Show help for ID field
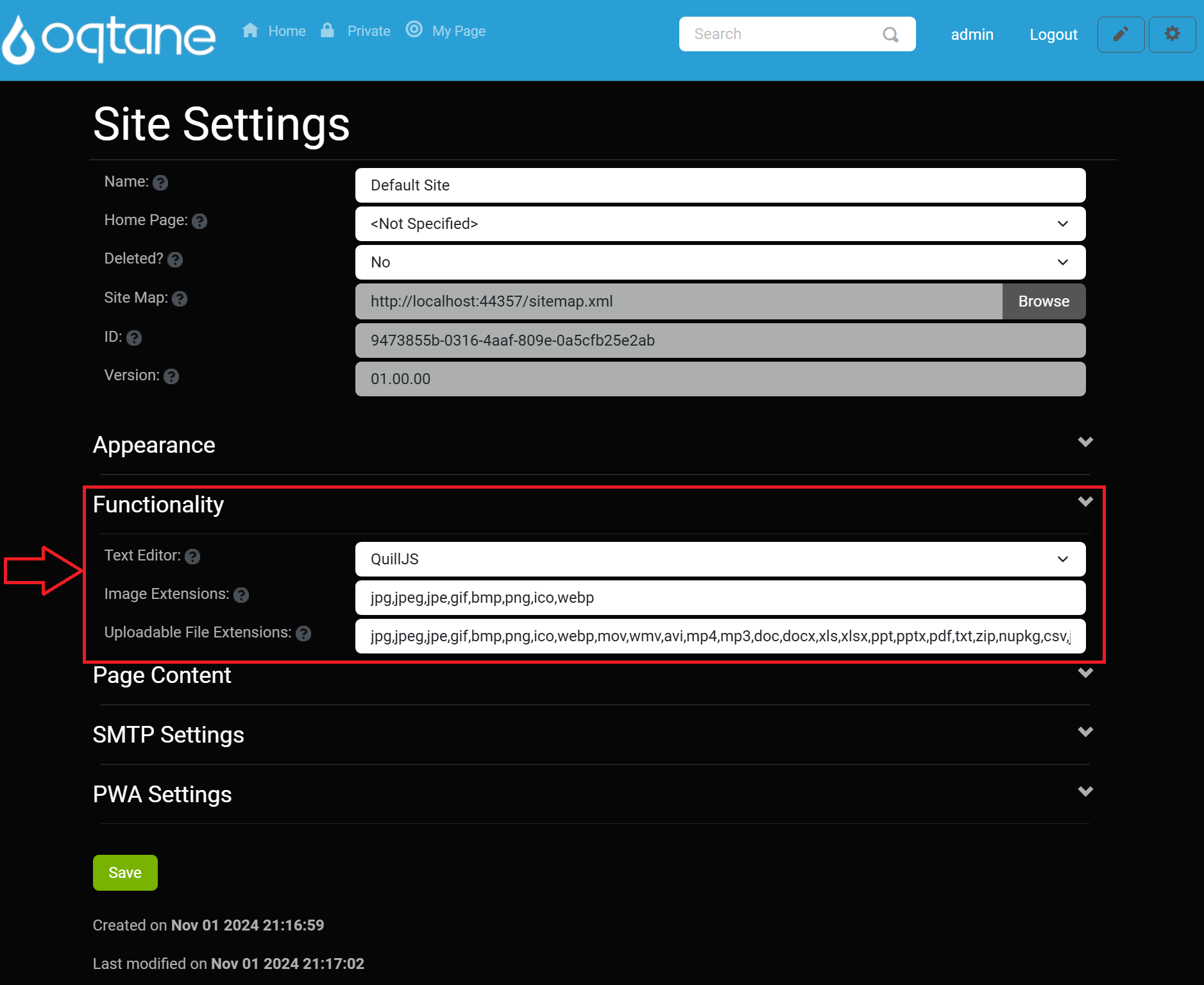Image resolution: width=1204 pixels, height=985 pixels. 134,338
